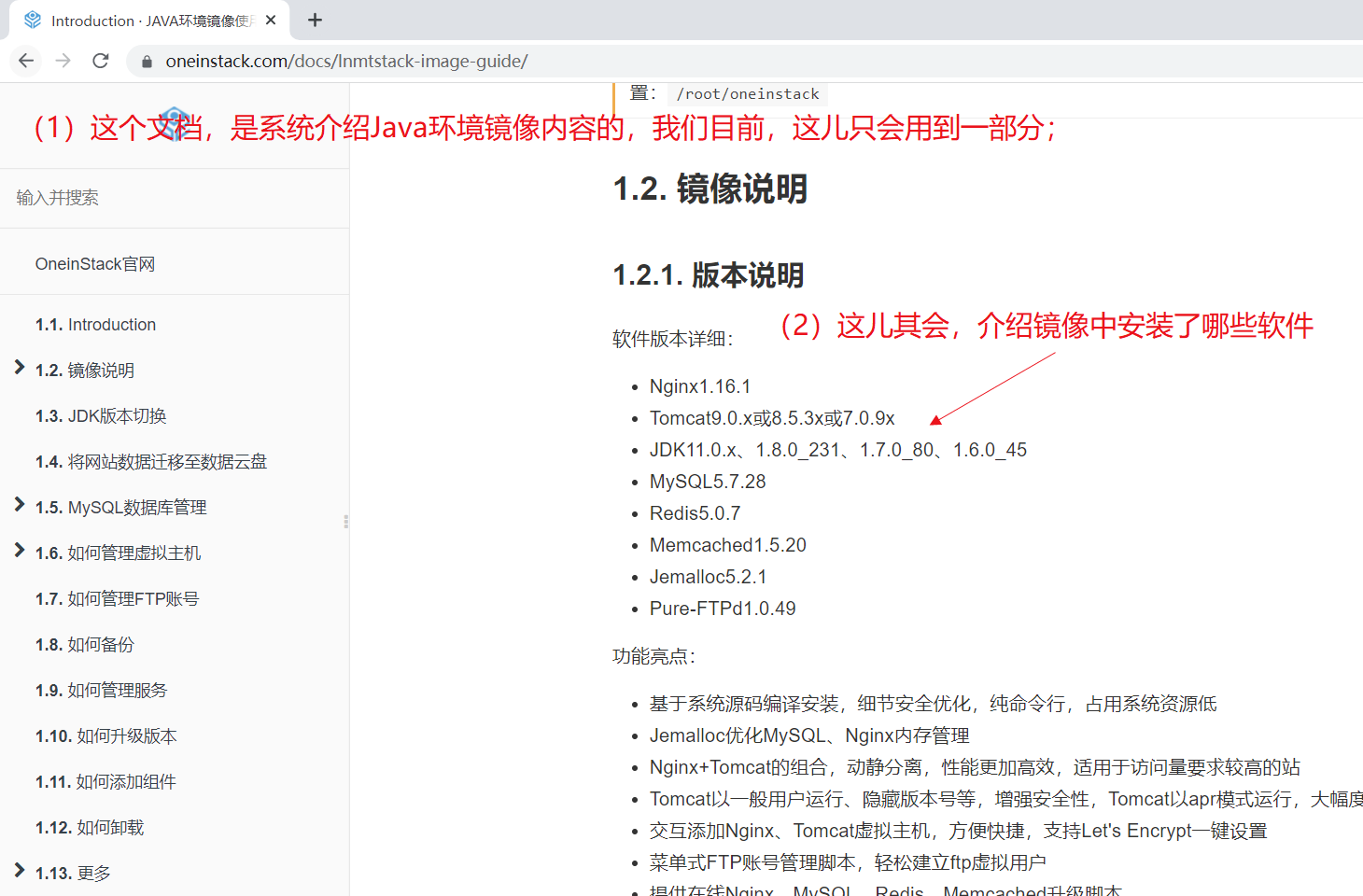Image resolution: width=1363 pixels, height=896 pixels.
Task: Reload the page with the refresh icon
Action: click(101, 61)
